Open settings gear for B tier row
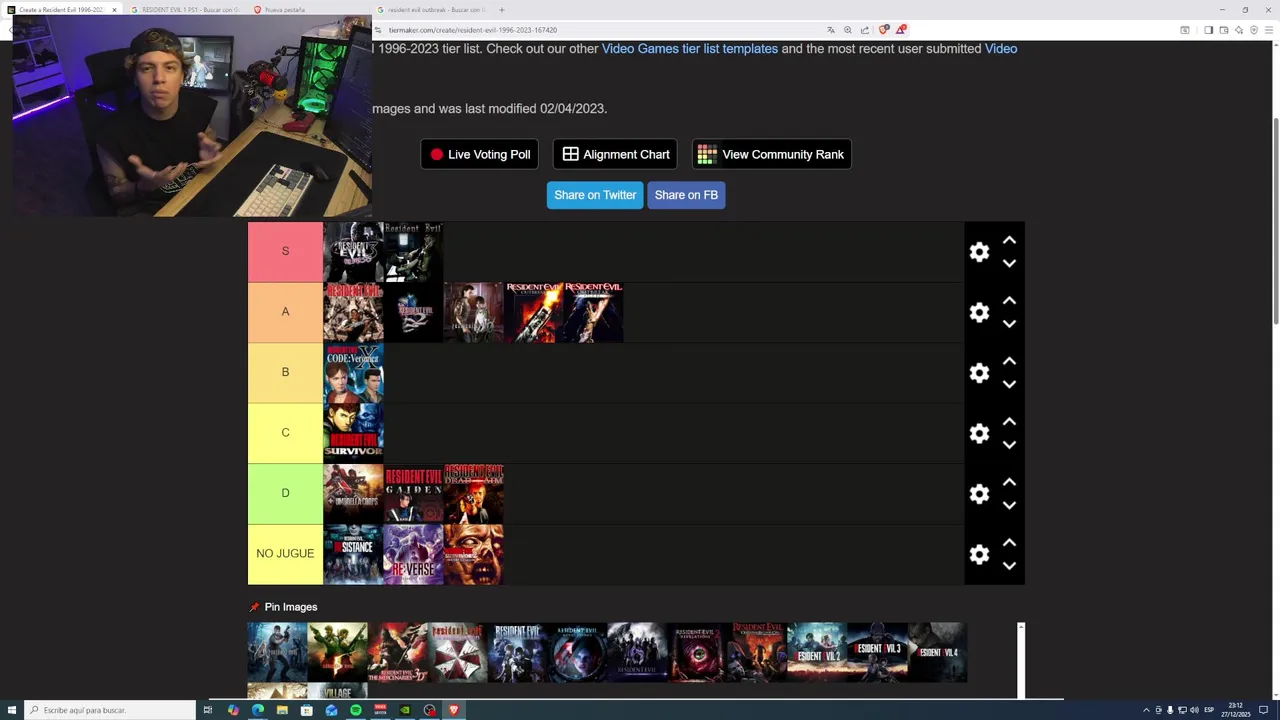1280x720 pixels. pos(979,373)
